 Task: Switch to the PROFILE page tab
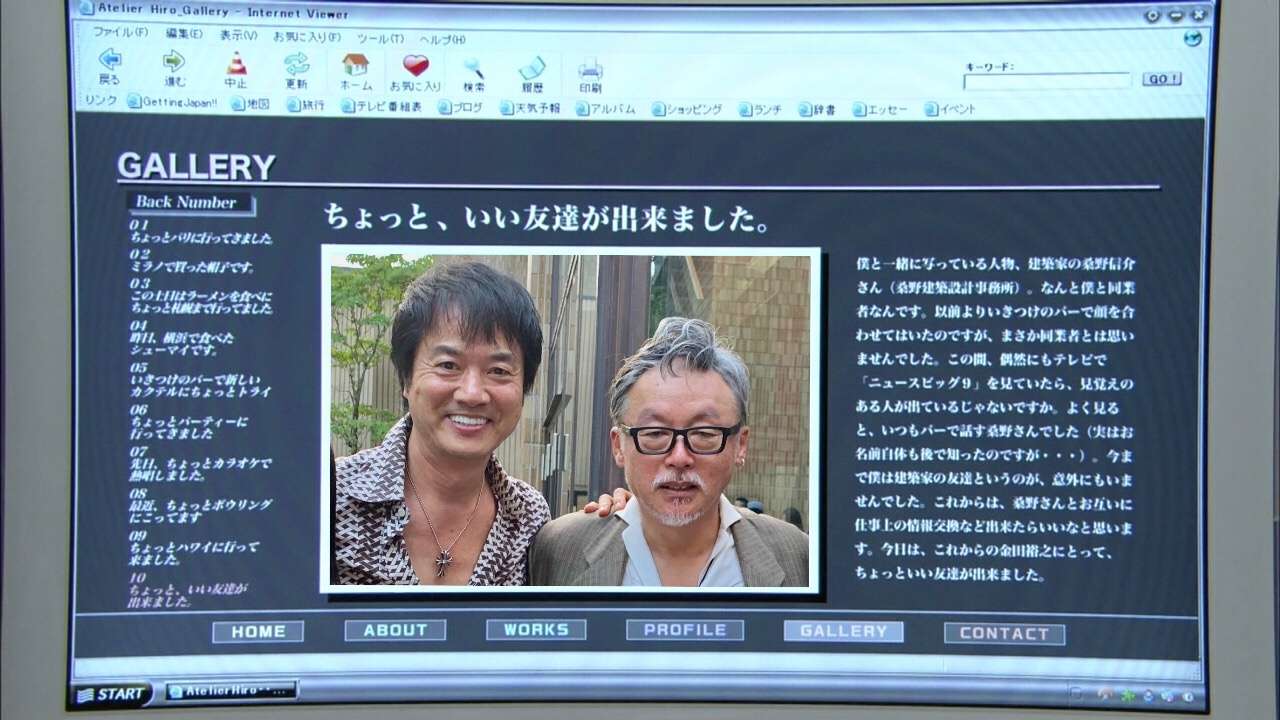(x=685, y=630)
